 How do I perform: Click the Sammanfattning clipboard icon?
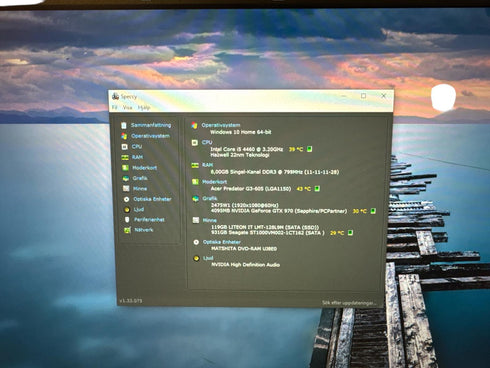(x=124, y=125)
